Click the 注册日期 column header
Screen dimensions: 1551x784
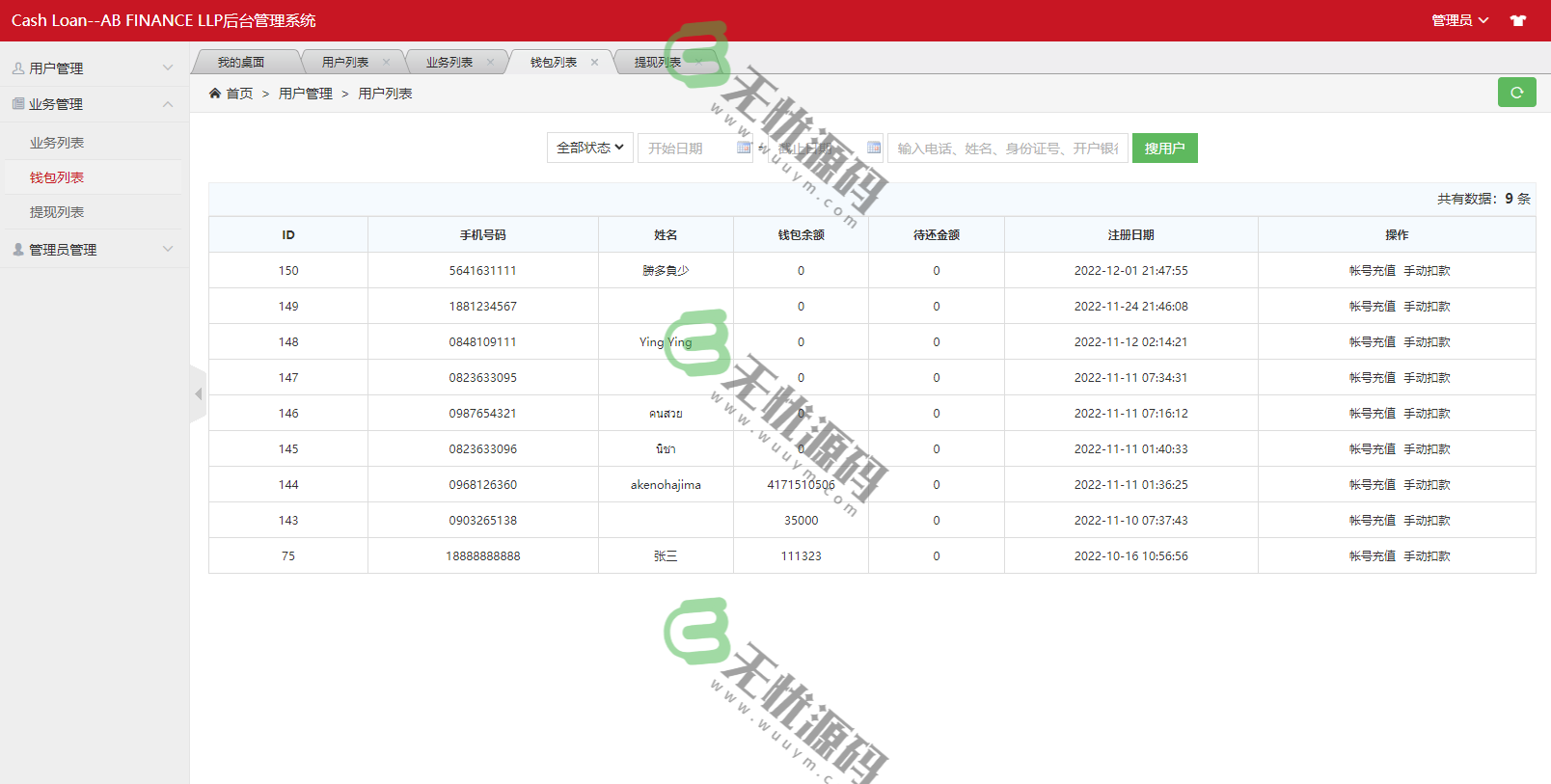(x=1131, y=234)
